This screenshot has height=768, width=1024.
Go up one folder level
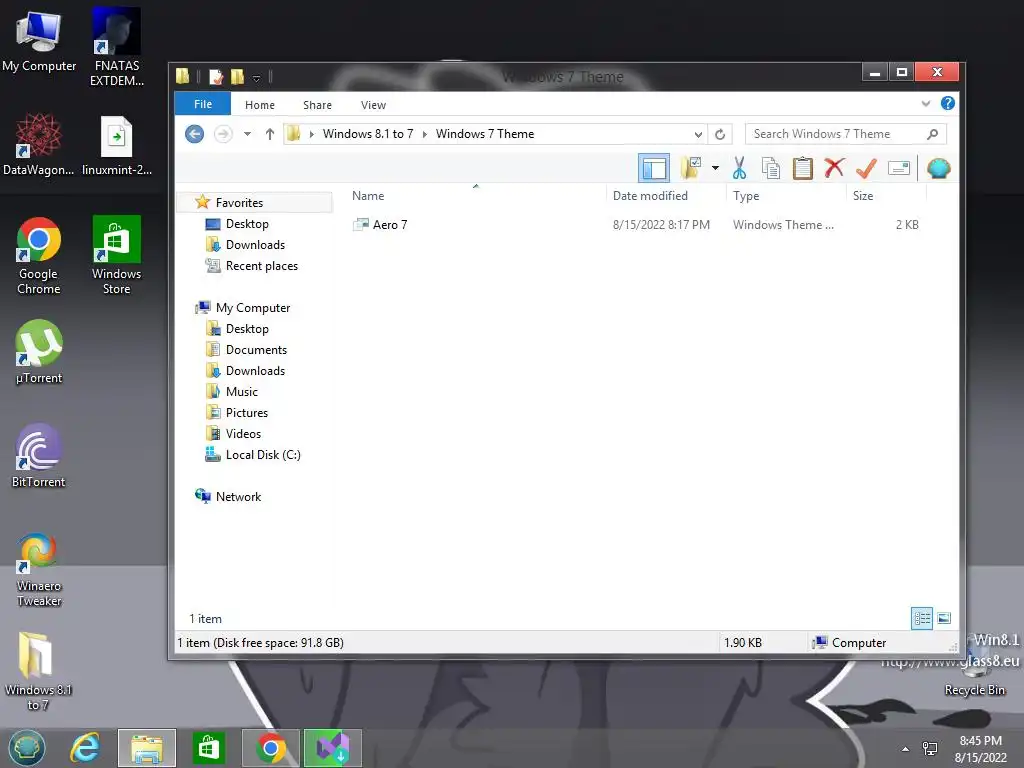(270, 134)
